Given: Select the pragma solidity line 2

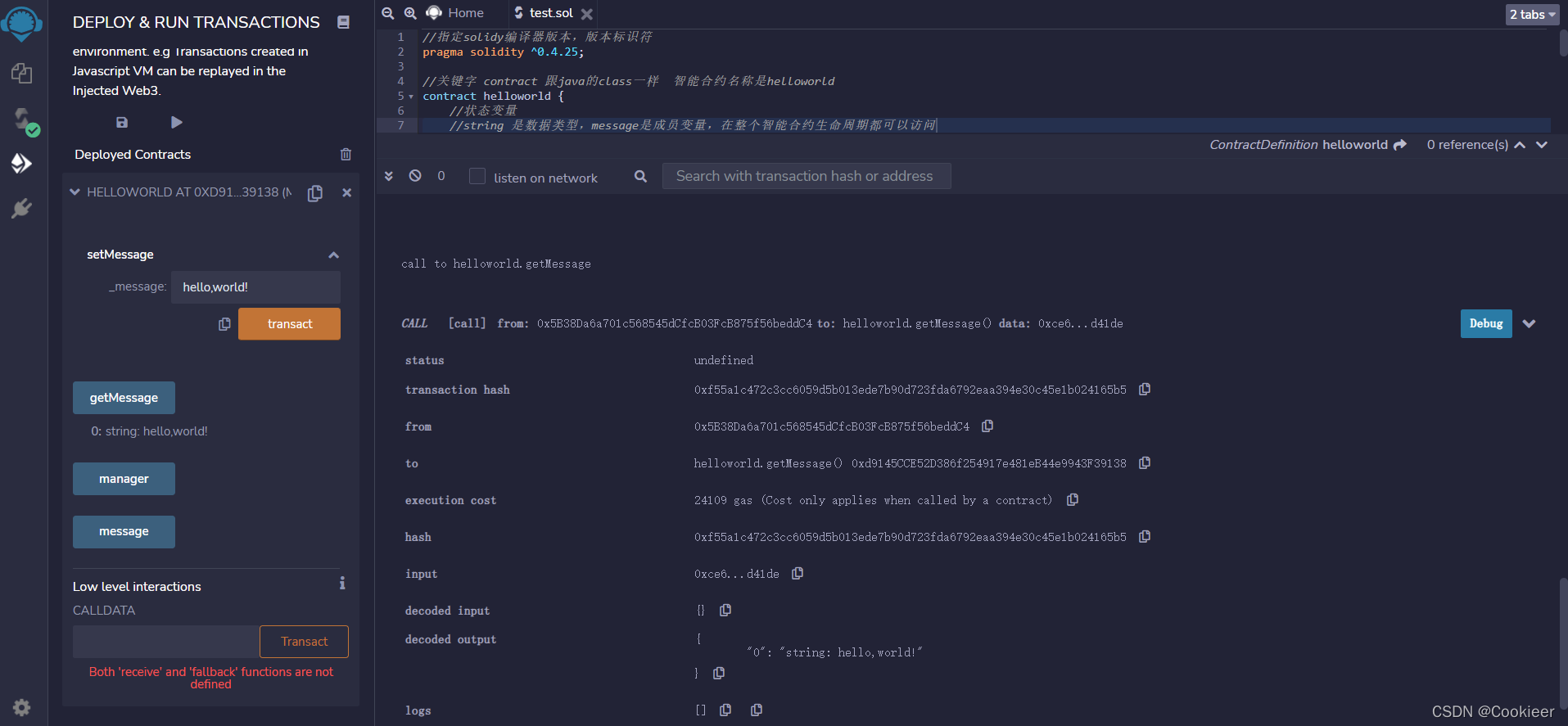Looking at the screenshot, I should (x=503, y=52).
